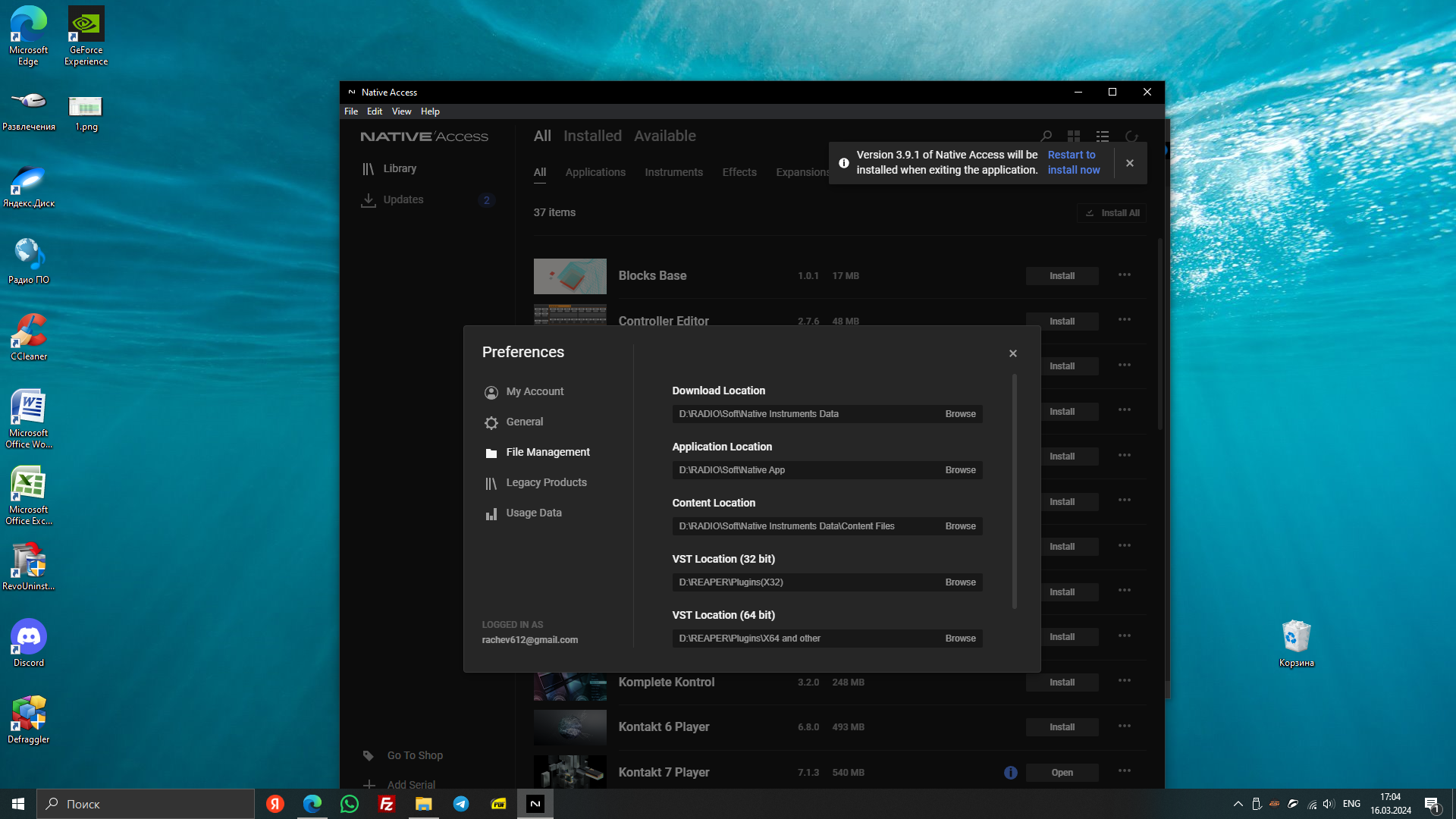Switch to Available products tab
Image resolution: width=1456 pixels, height=819 pixels.
click(665, 136)
